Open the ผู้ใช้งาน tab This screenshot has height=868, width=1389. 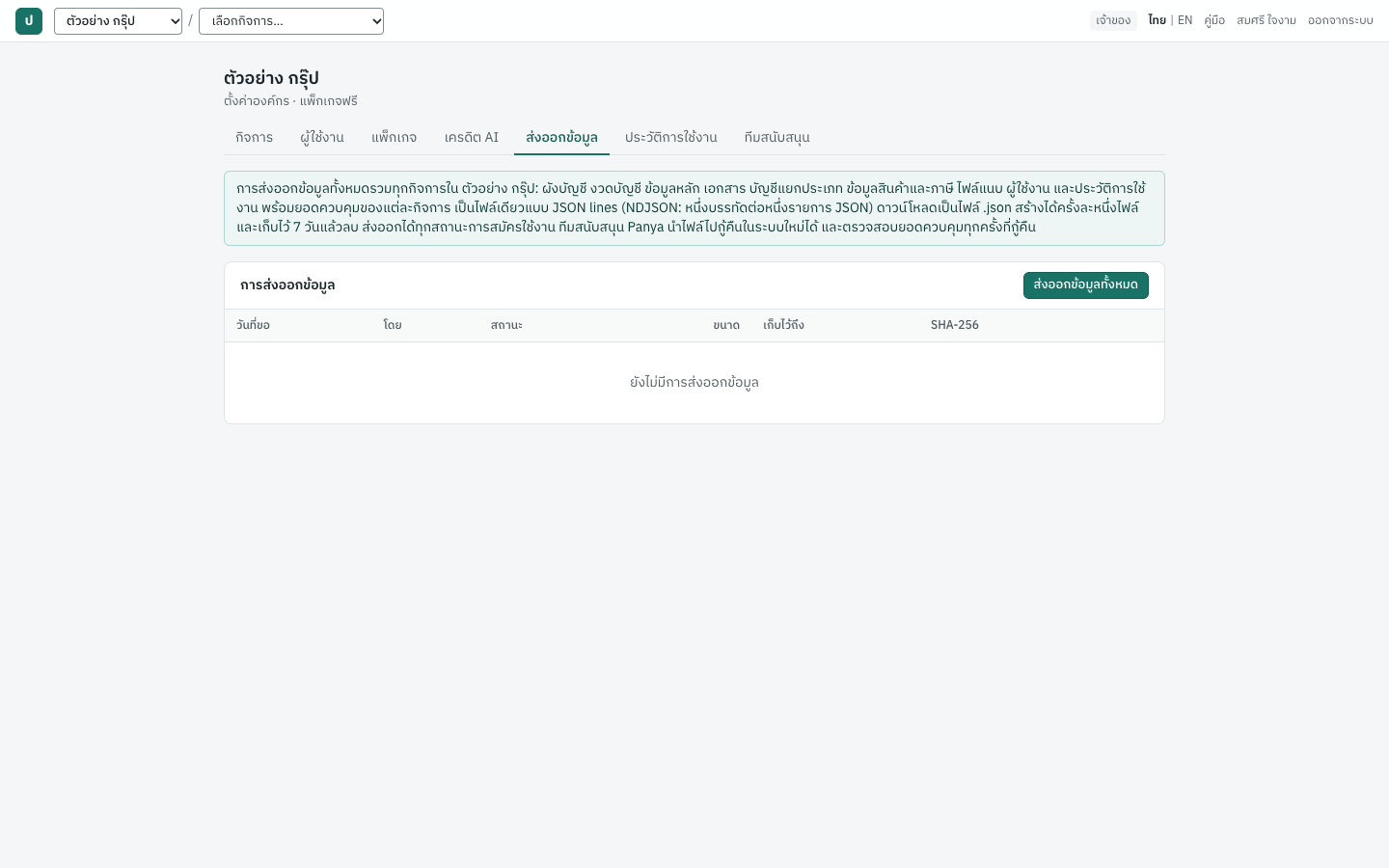click(x=322, y=138)
